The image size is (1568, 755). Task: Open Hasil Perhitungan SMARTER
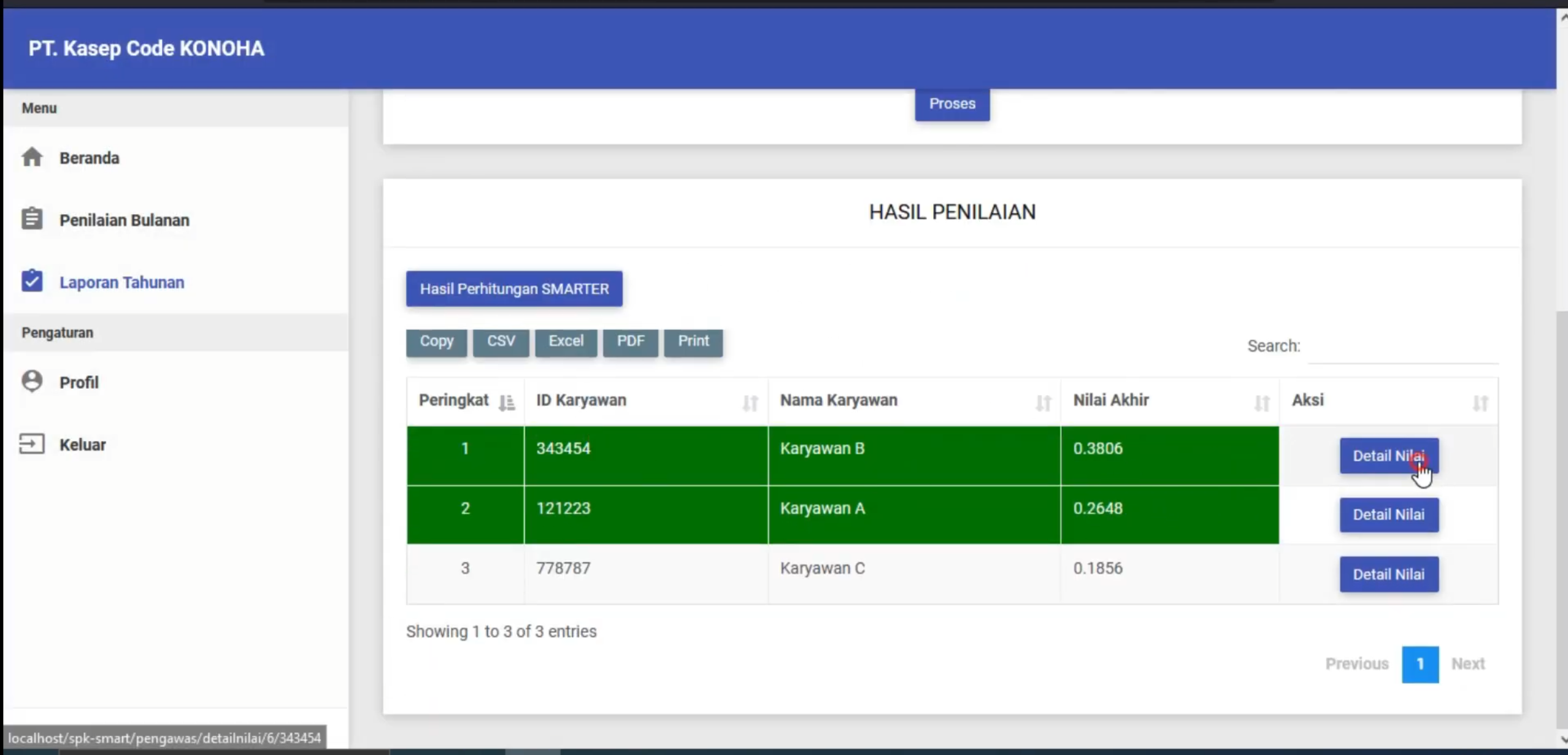[x=514, y=289]
